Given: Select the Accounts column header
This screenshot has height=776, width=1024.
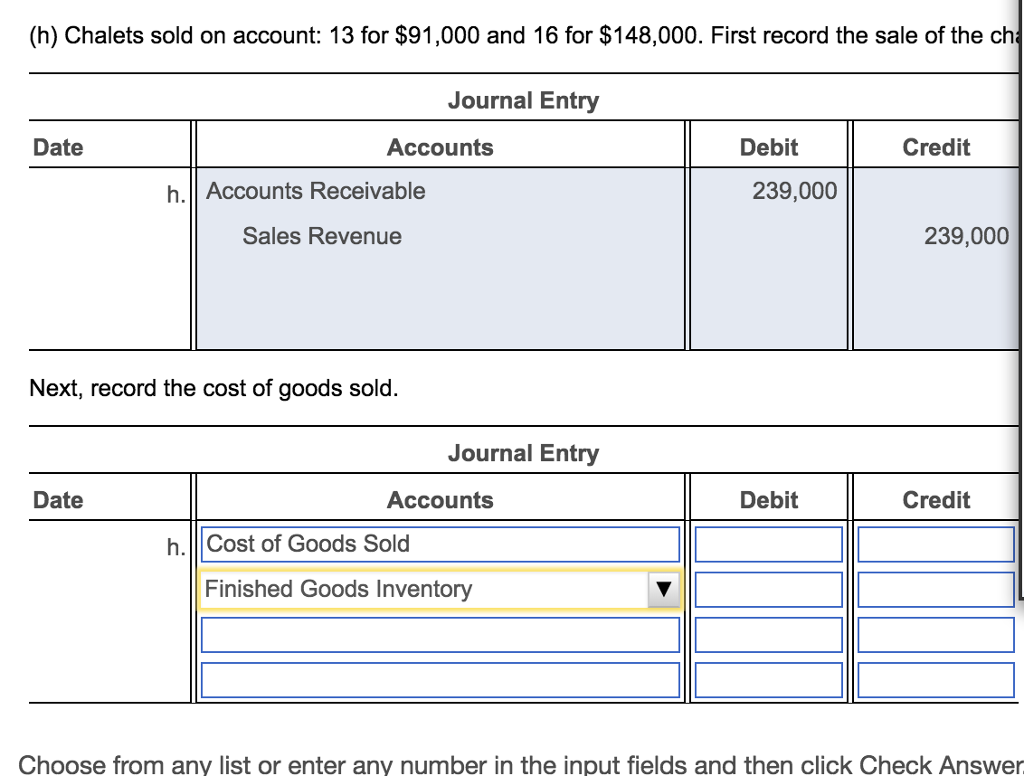Looking at the screenshot, I should (x=440, y=147).
